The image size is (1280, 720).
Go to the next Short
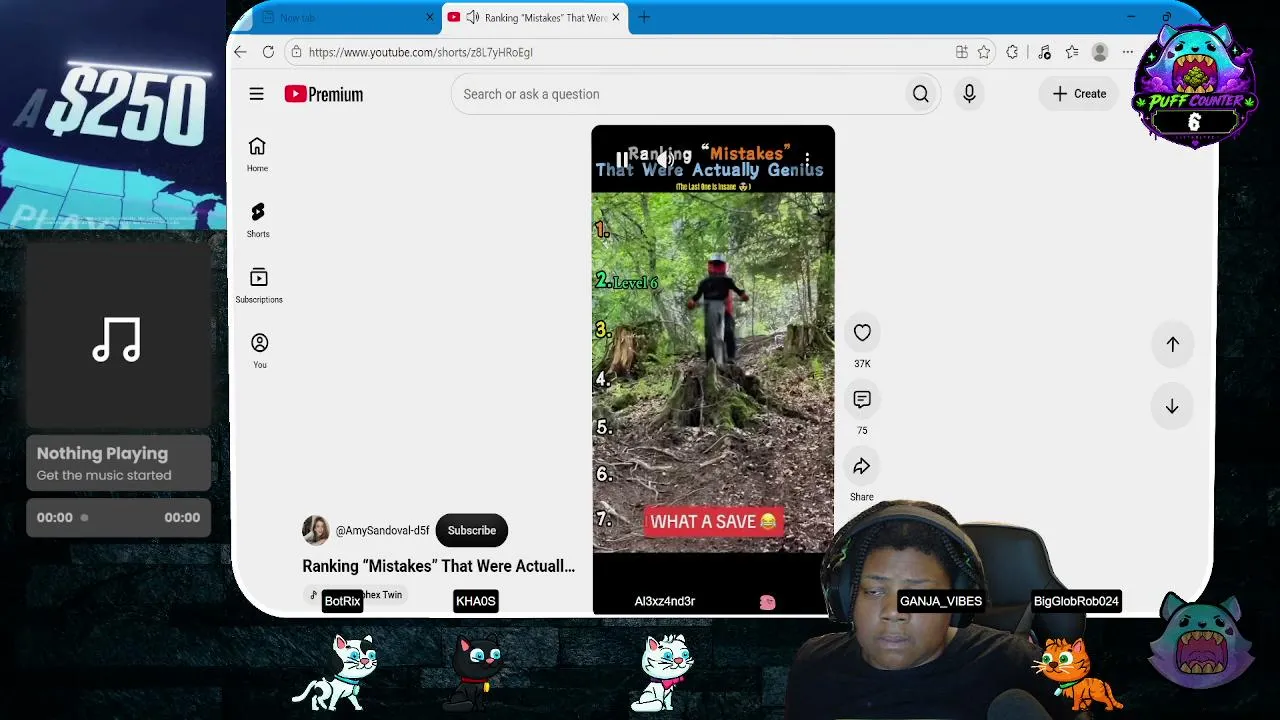pos(1172,407)
